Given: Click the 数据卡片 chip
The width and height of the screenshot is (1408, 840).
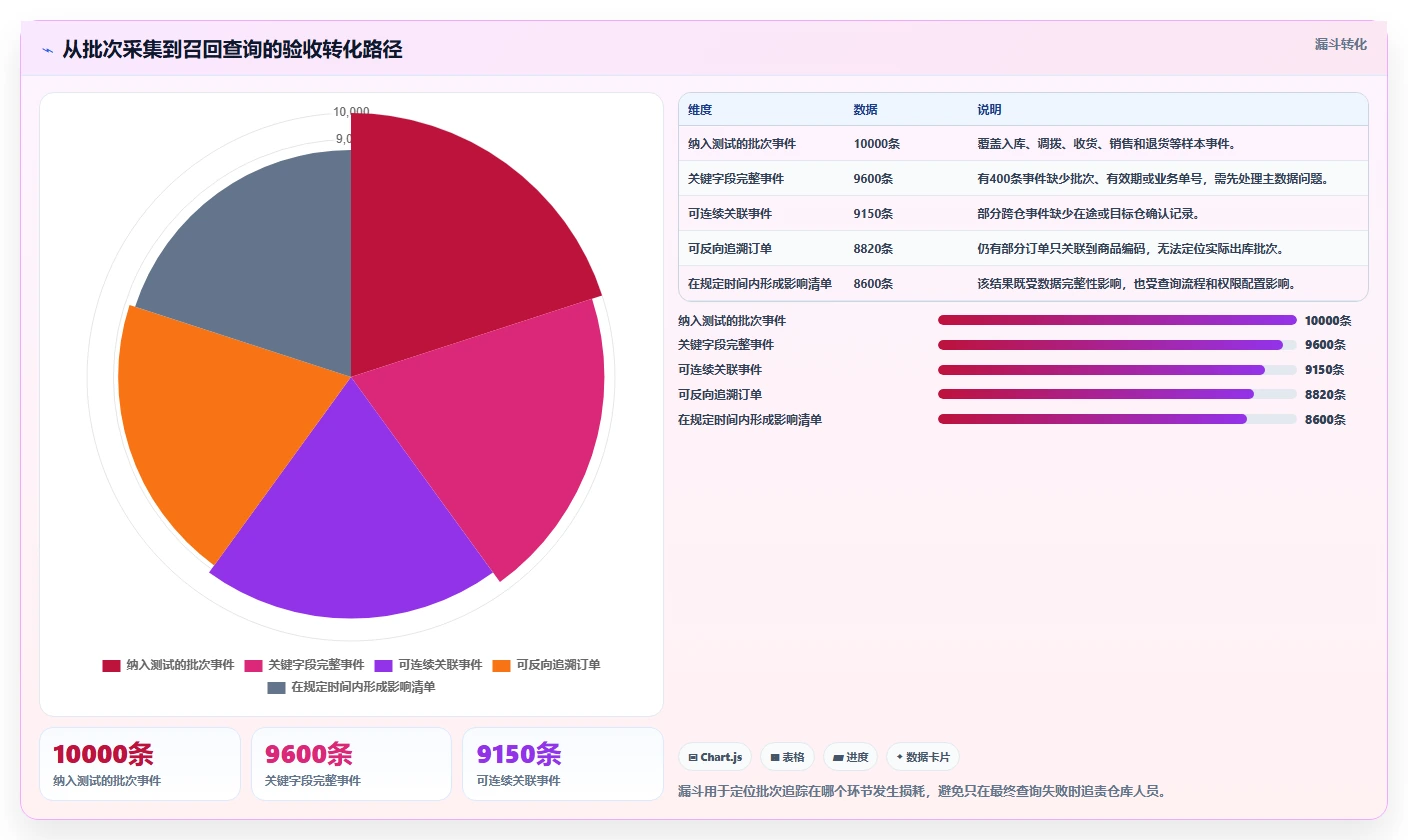Looking at the screenshot, I should [x=923, y=757].
